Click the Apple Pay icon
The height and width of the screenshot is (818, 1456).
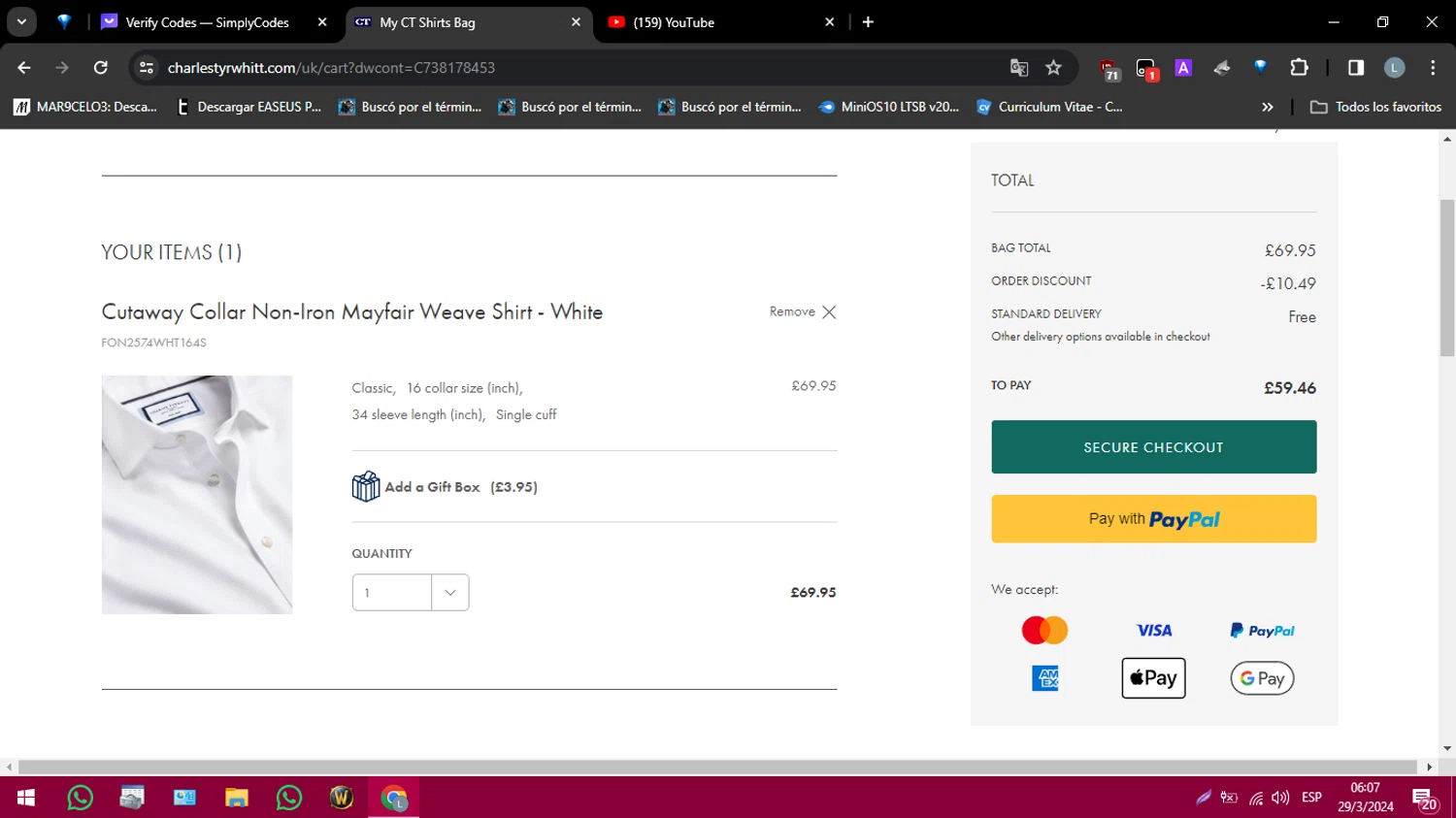pyautogui.click(x=1153, y=678)
